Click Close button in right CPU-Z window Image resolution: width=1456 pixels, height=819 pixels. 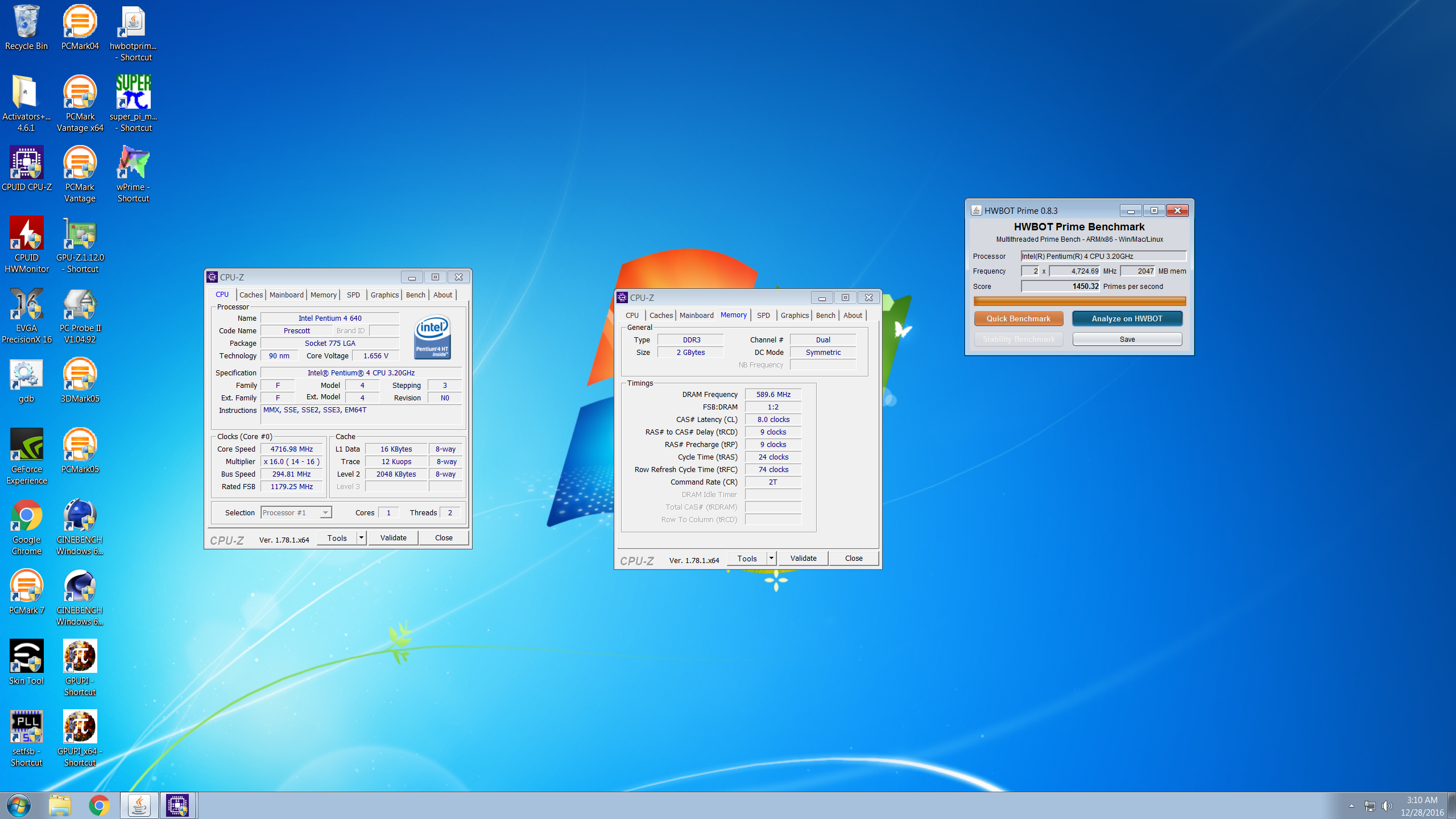(854, 558)
